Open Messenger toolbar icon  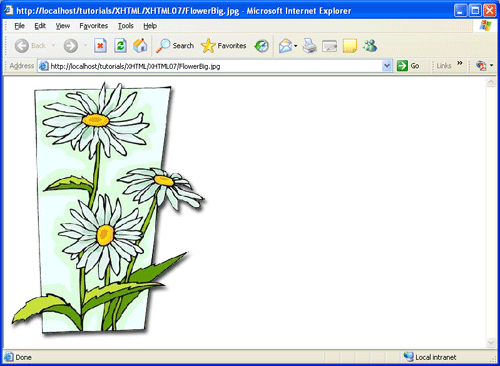click(x=370, y=46)
